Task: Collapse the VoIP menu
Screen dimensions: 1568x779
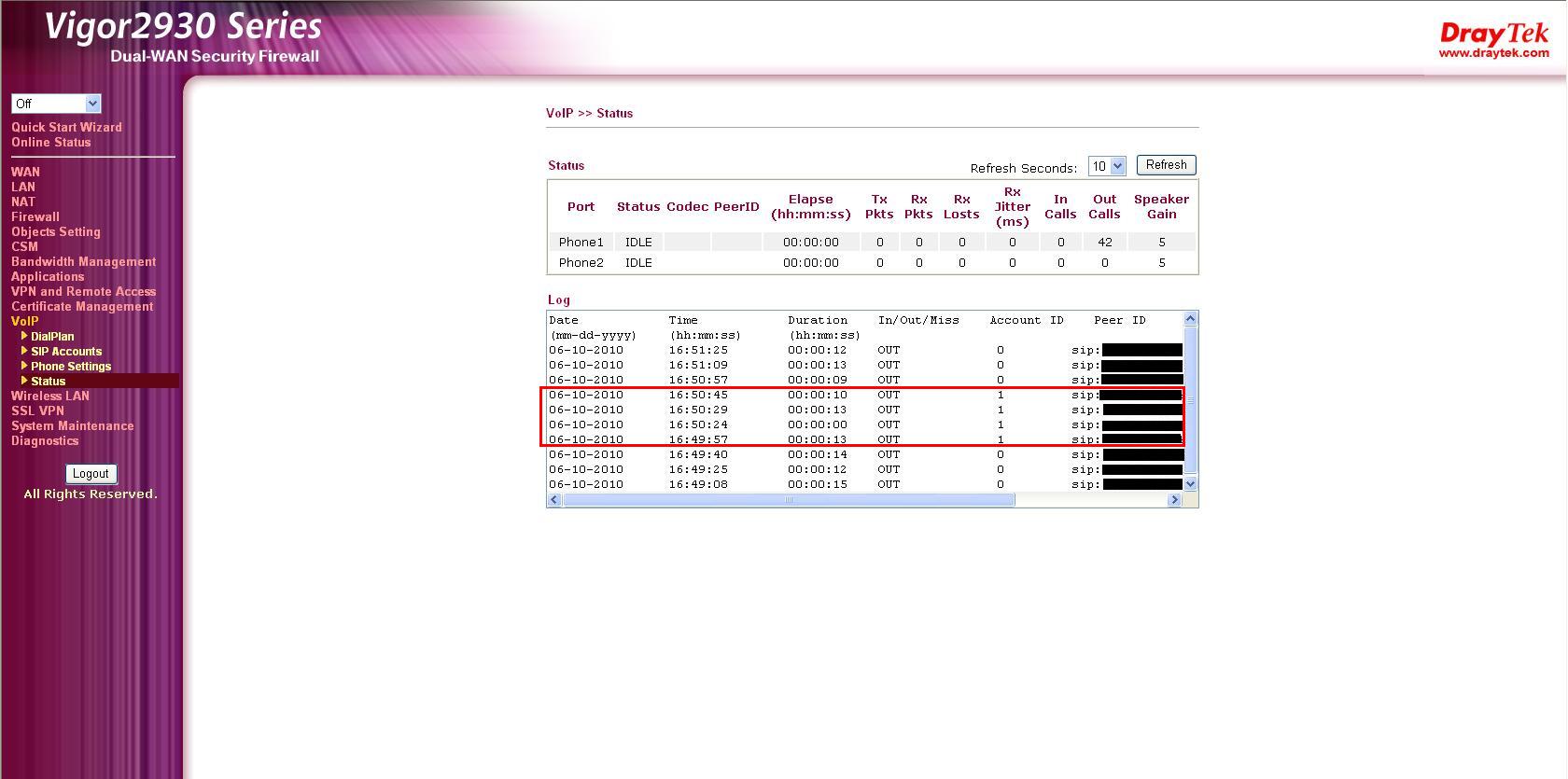Action: [x=25, y=321]
